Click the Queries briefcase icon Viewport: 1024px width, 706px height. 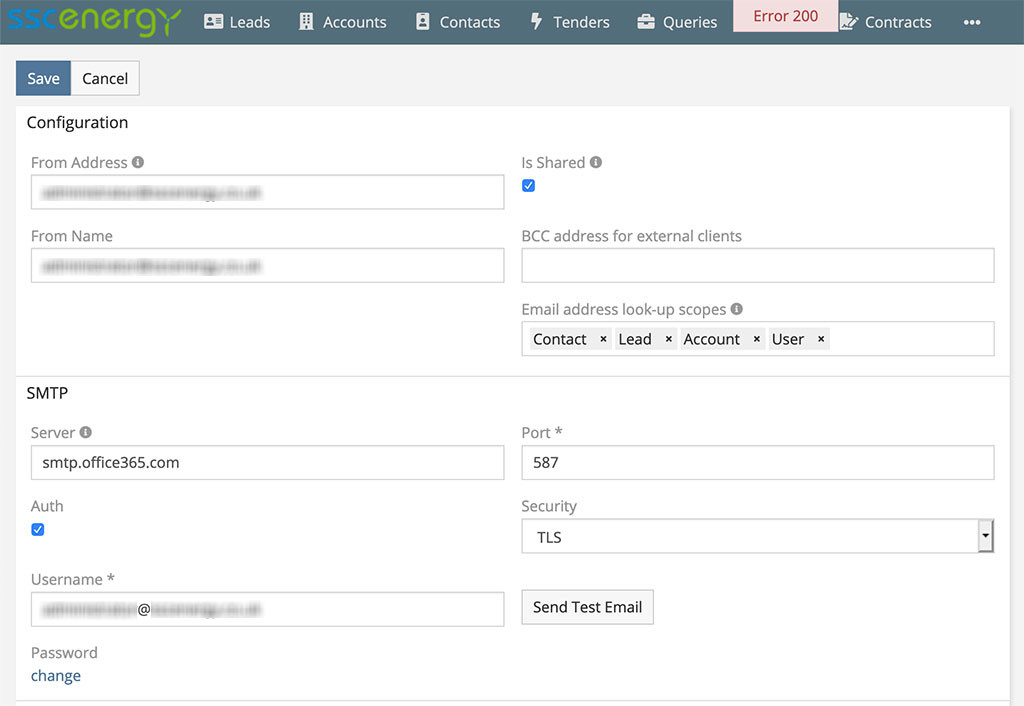(646, 21)
